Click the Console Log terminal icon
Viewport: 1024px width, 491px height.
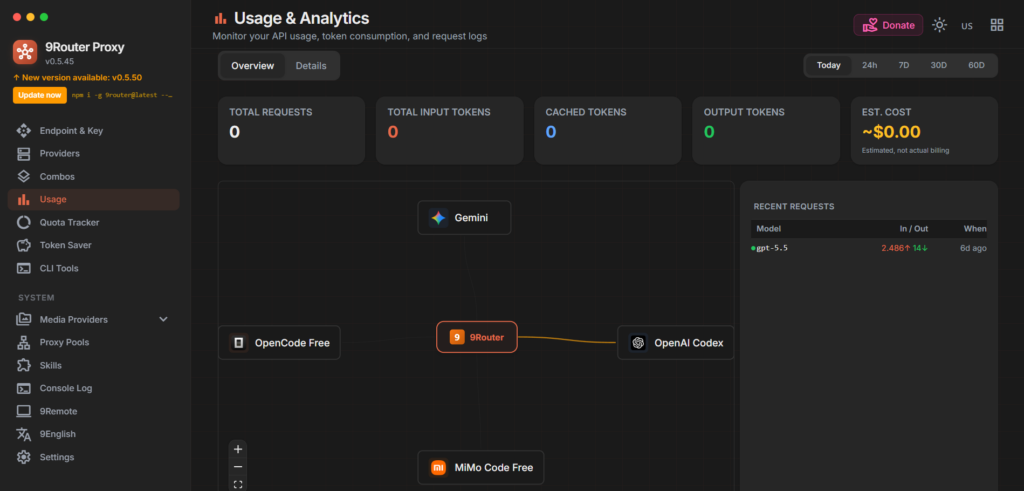point(24,388)
